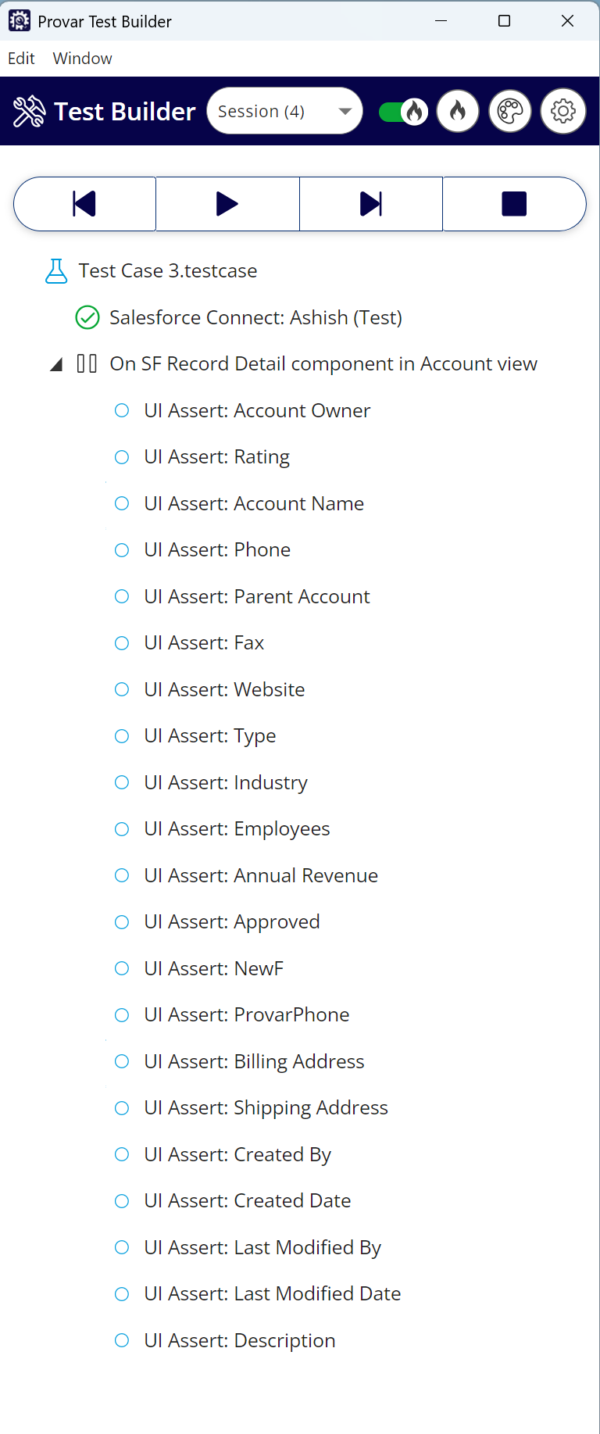600x1434 pixels.
Task: Click the step-forward skip-to-end button
Action: pyautogui.click(x=371, y=204)
